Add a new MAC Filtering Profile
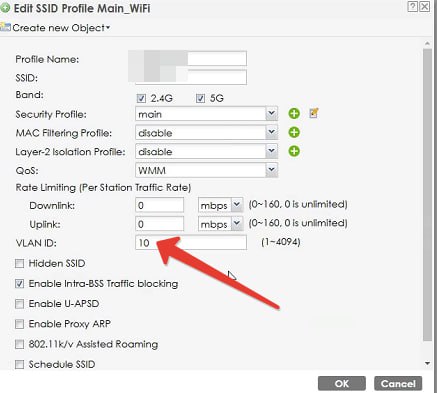437x393 pixels. (x=294, y=132)
